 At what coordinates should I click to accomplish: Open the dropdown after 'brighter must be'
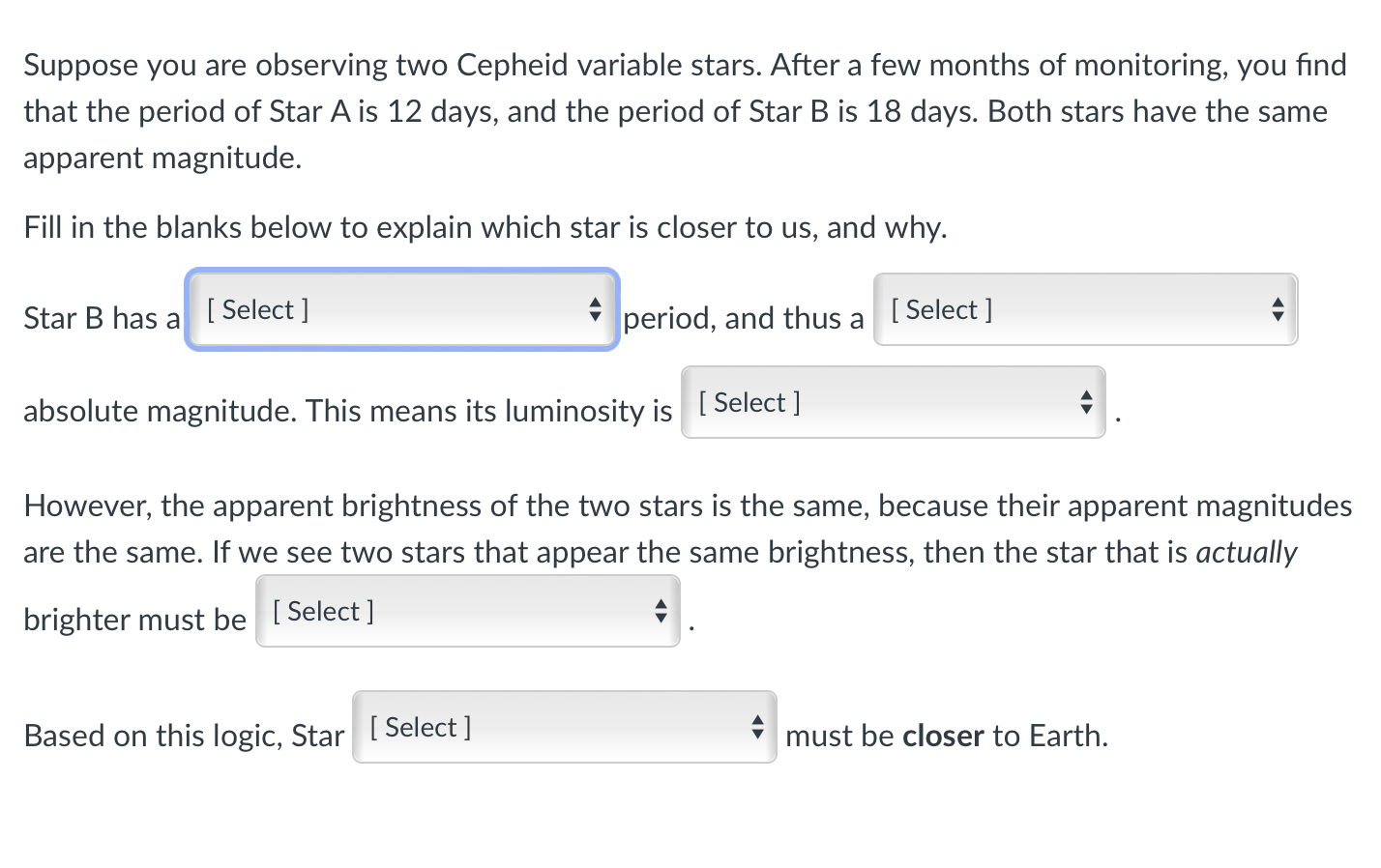[467, 611]
